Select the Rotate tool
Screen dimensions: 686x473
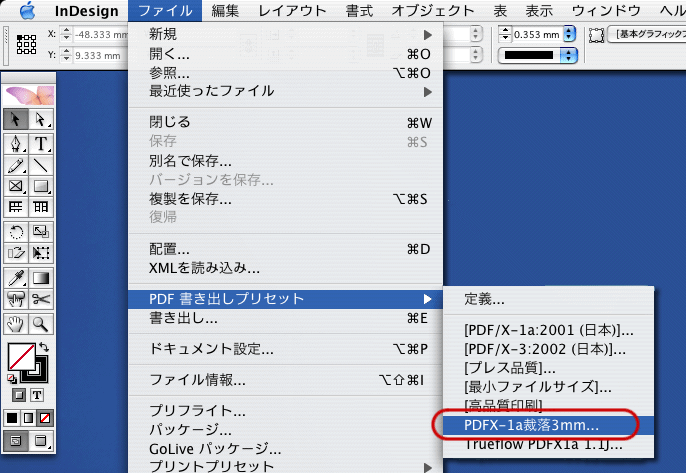(16, 232)
